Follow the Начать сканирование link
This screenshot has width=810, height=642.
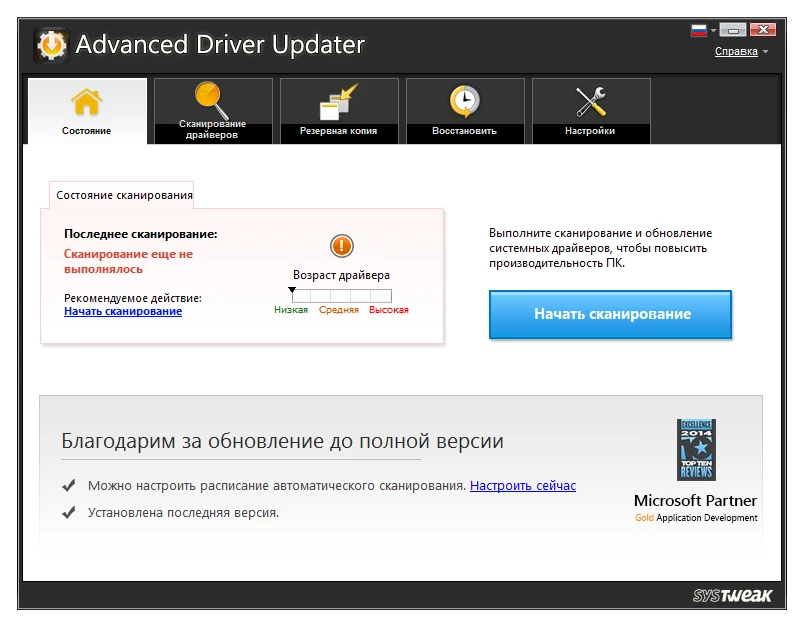123,311
